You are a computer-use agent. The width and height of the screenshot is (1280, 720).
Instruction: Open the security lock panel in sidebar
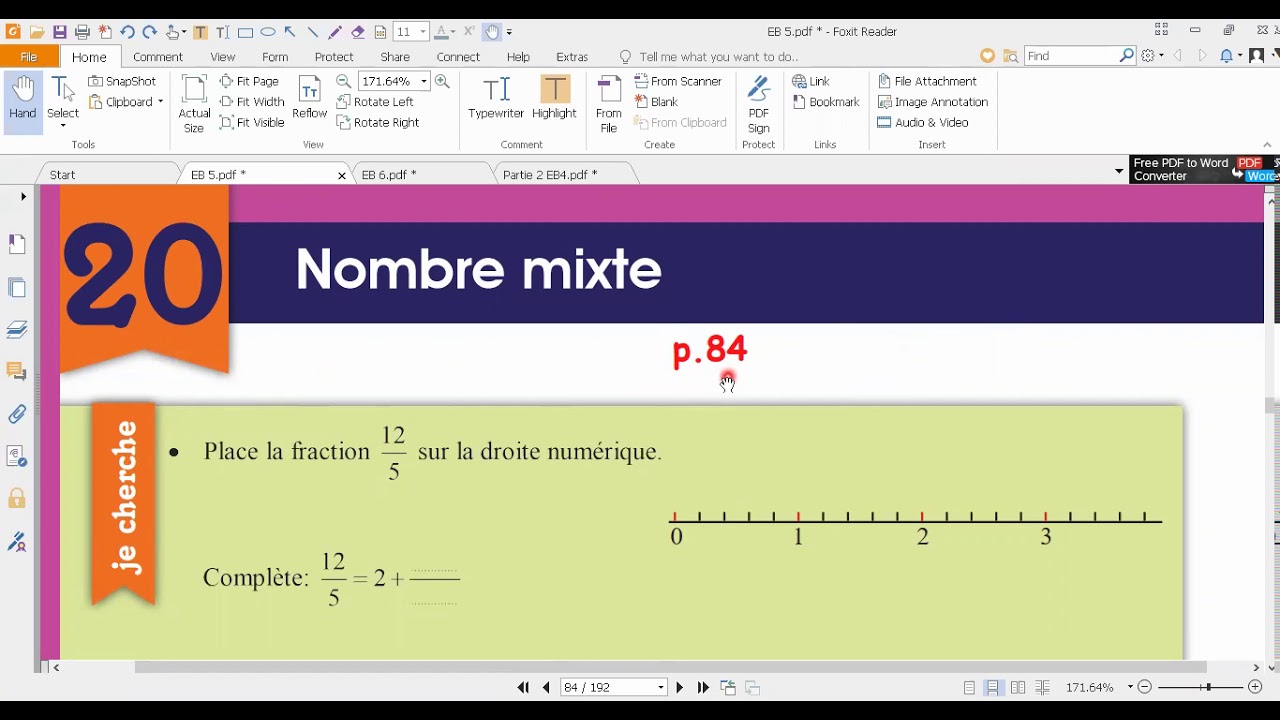(17, 498)
